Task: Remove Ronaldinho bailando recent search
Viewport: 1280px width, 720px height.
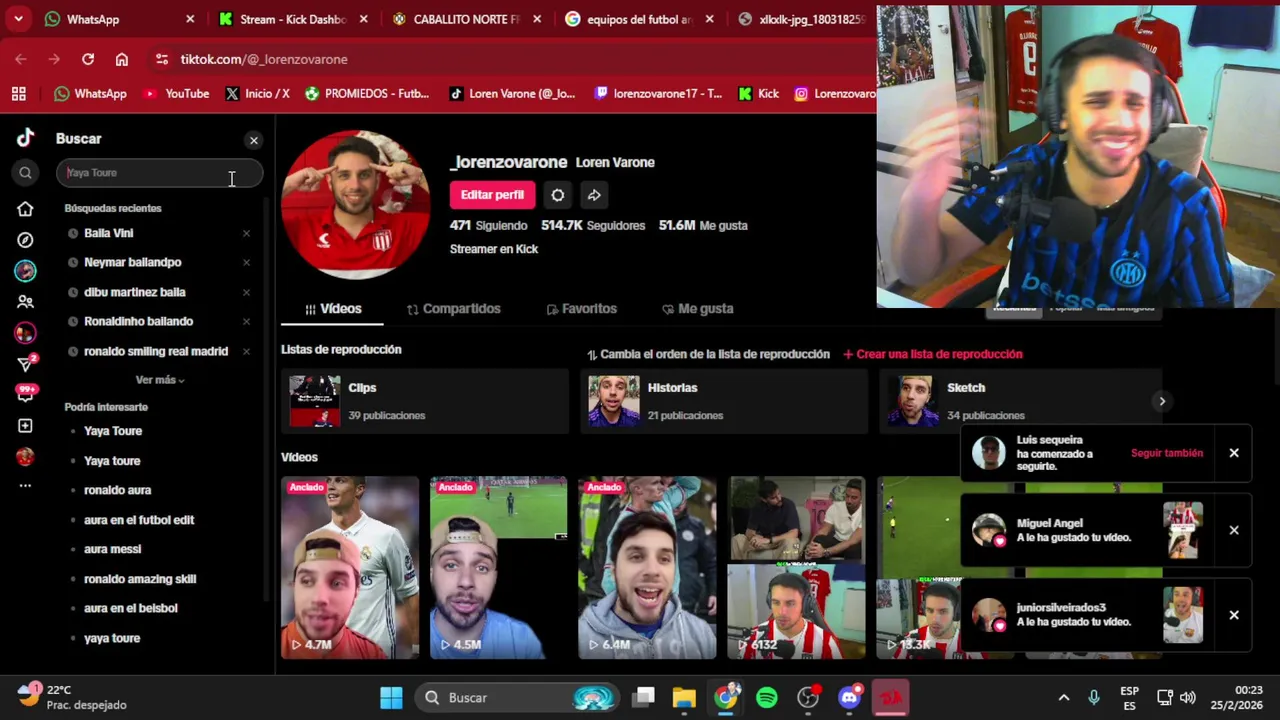Action: pyautogui.click(x=246, y=322)
